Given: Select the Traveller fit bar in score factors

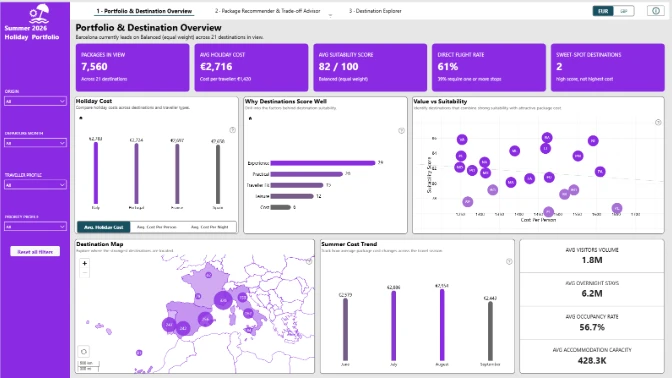Looking at the screenshot, I should (x=297, y=185).
